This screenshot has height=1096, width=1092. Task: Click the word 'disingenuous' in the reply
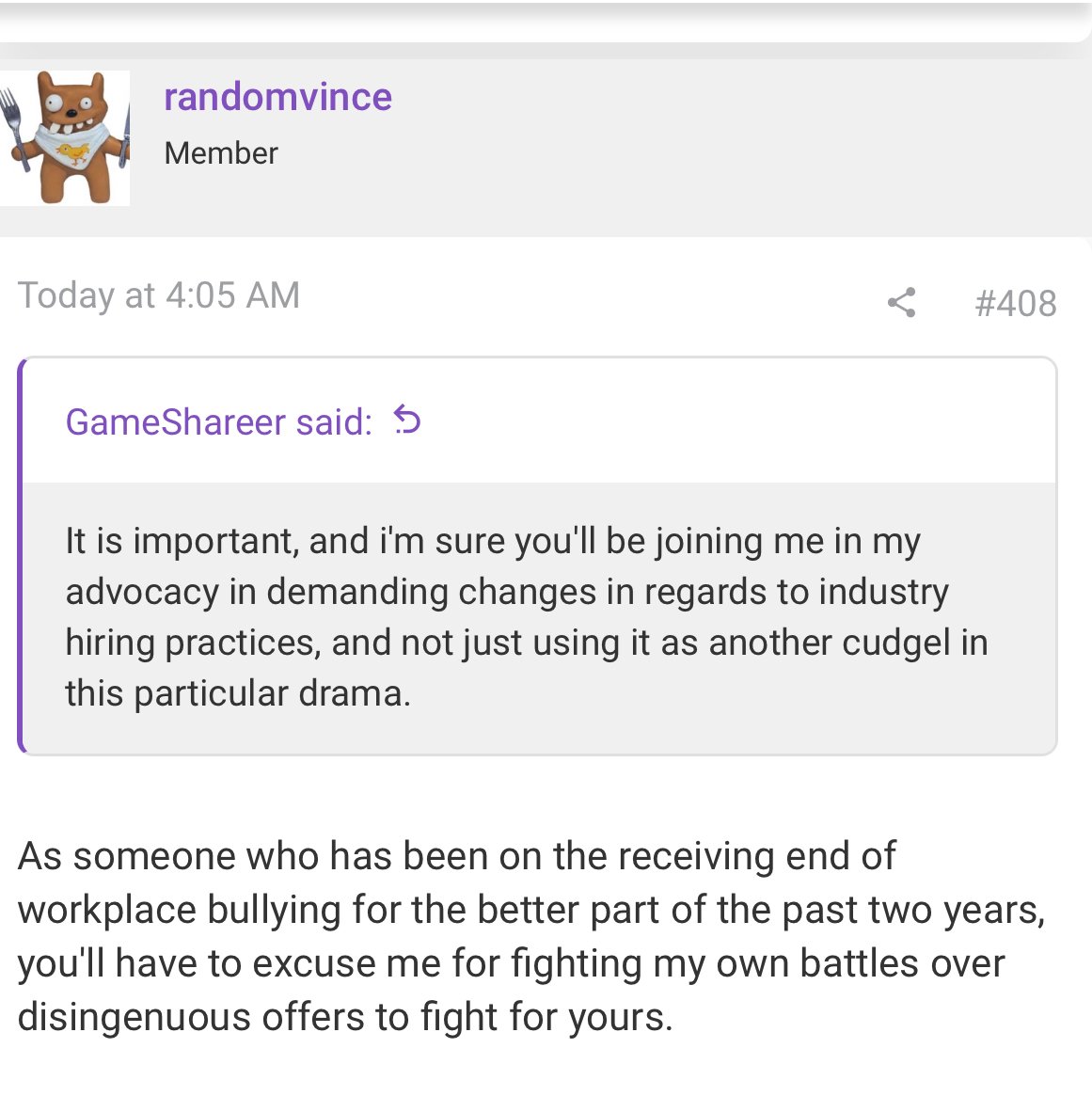tap(135, 1017)
